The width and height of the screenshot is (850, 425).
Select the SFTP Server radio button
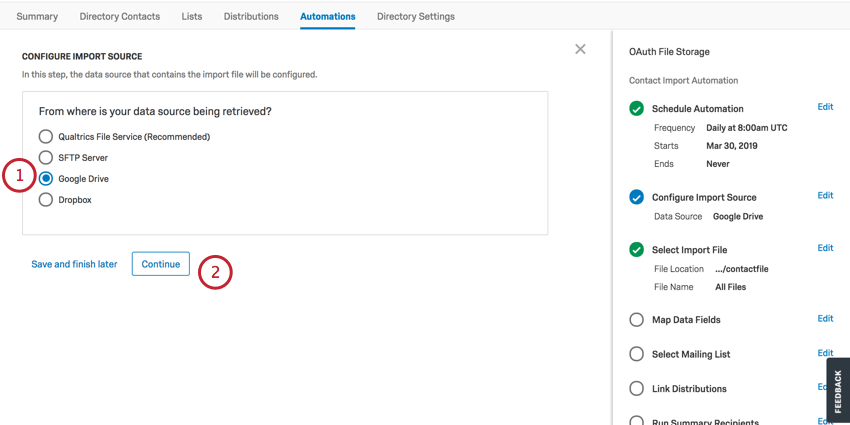click(x=46, y=158)
